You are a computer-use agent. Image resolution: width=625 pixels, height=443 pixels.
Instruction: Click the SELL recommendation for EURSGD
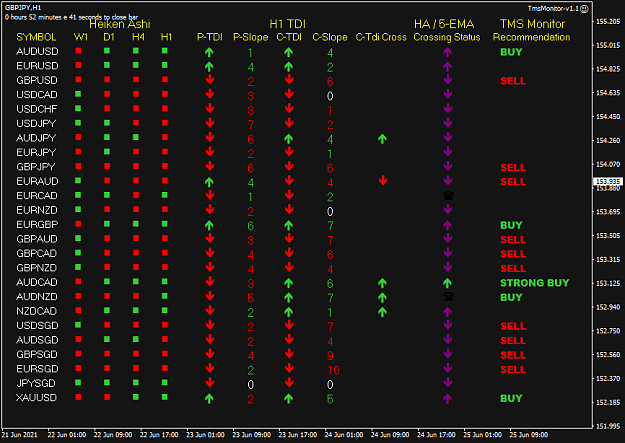coord(513,370)
